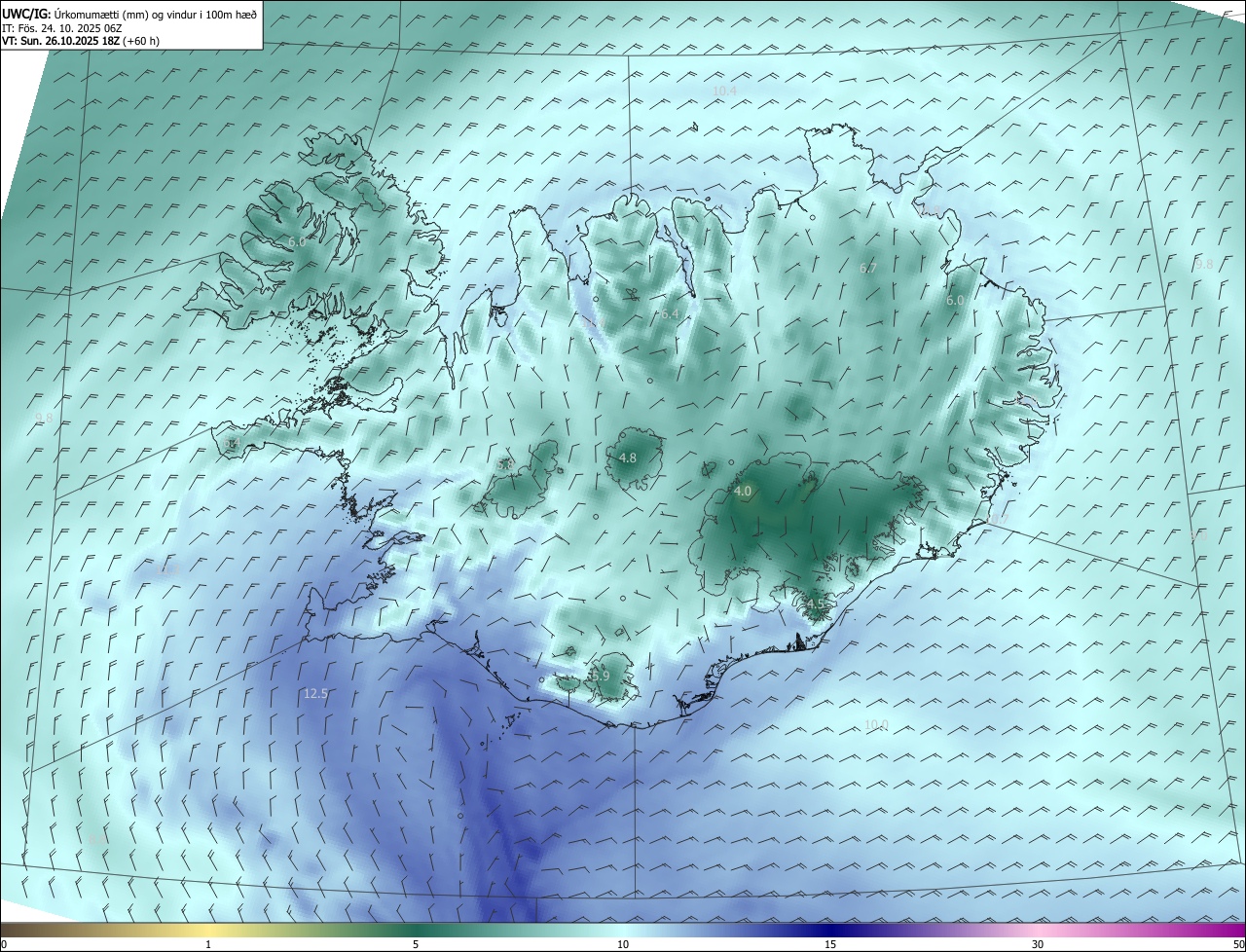Click the 10.0 value south of Iceland
This screenshot has height=952, width=1246.
(x=876, y=725)
